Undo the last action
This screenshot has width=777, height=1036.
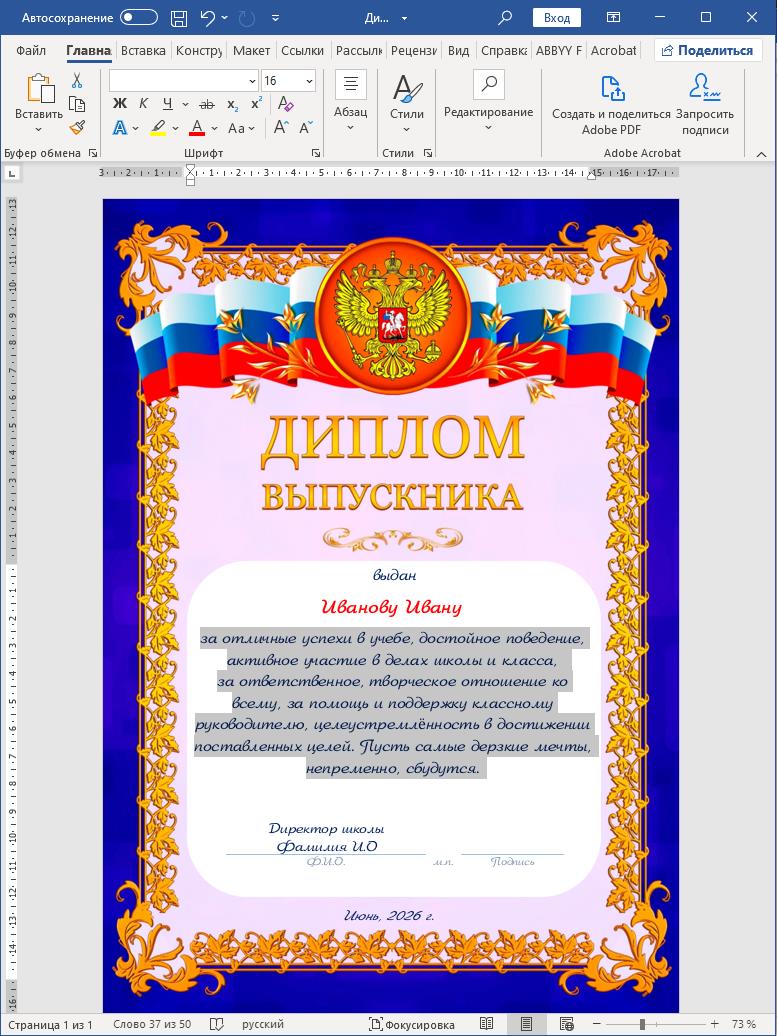click(x=208, y=18)
